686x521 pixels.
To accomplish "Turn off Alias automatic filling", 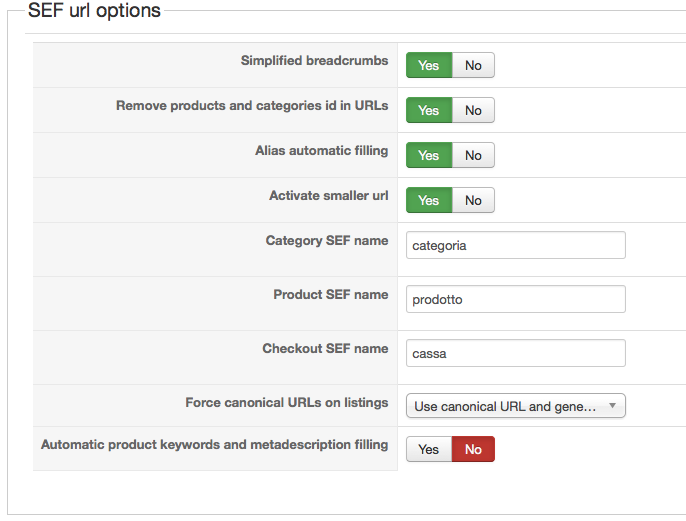I will point(473,155).
